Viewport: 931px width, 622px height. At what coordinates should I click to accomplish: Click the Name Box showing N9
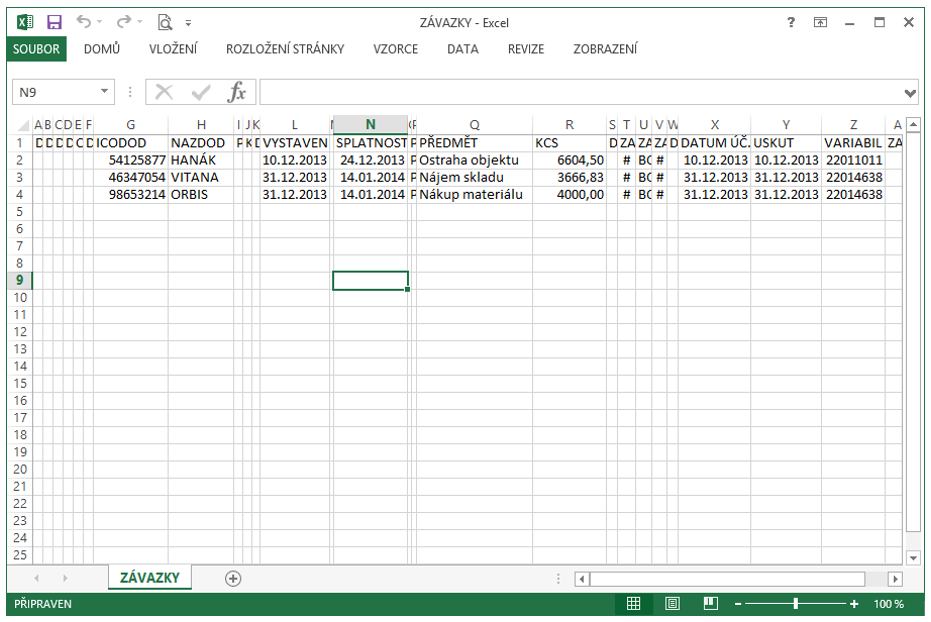point(55,92)
